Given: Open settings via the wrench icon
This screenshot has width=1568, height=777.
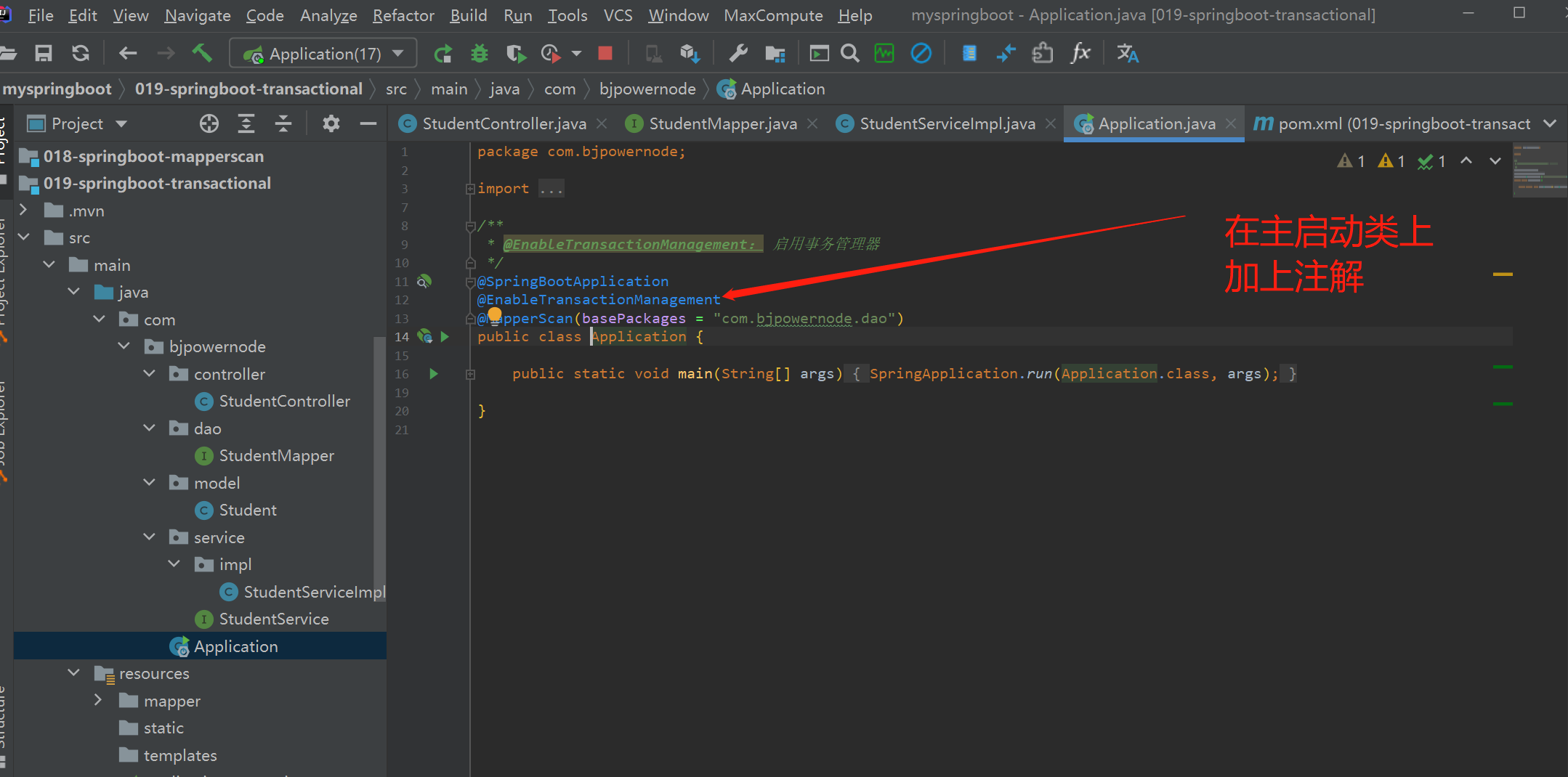Looking at the screenshot, I should pyautogui.click(x=738, y=53).
